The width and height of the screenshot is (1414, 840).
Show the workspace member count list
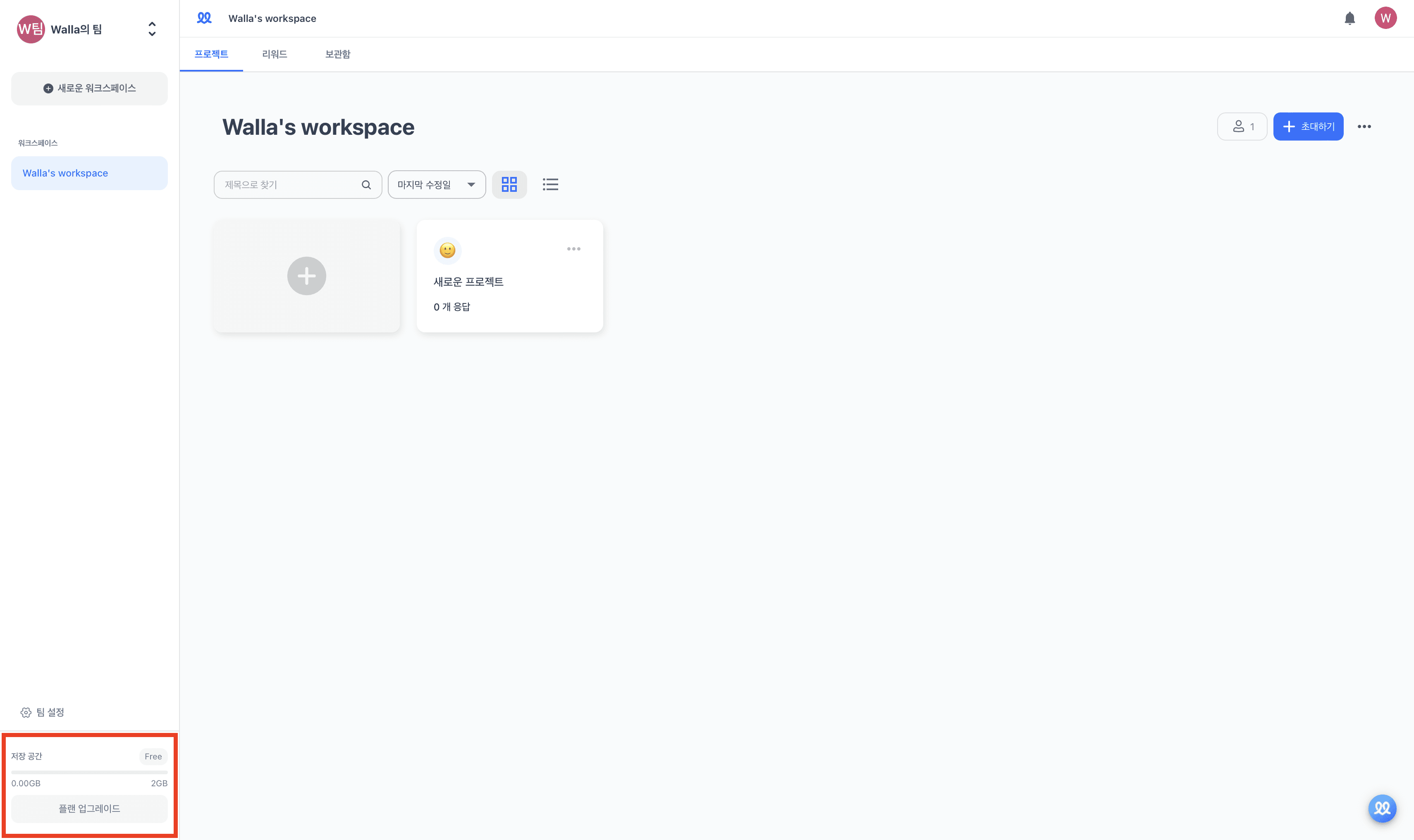pos(1242,126)
